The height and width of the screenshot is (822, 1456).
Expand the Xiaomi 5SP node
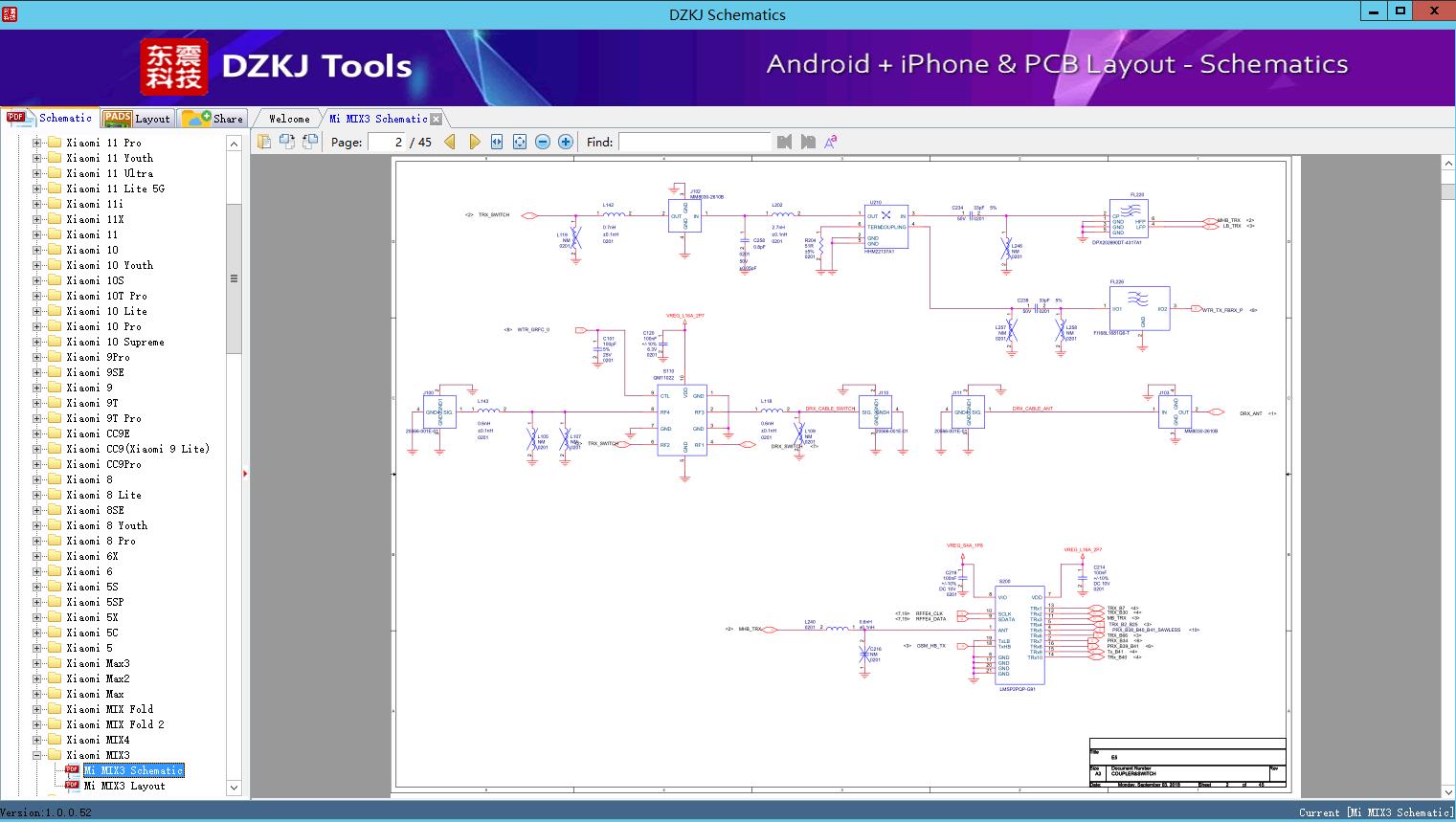click(37, 602)
